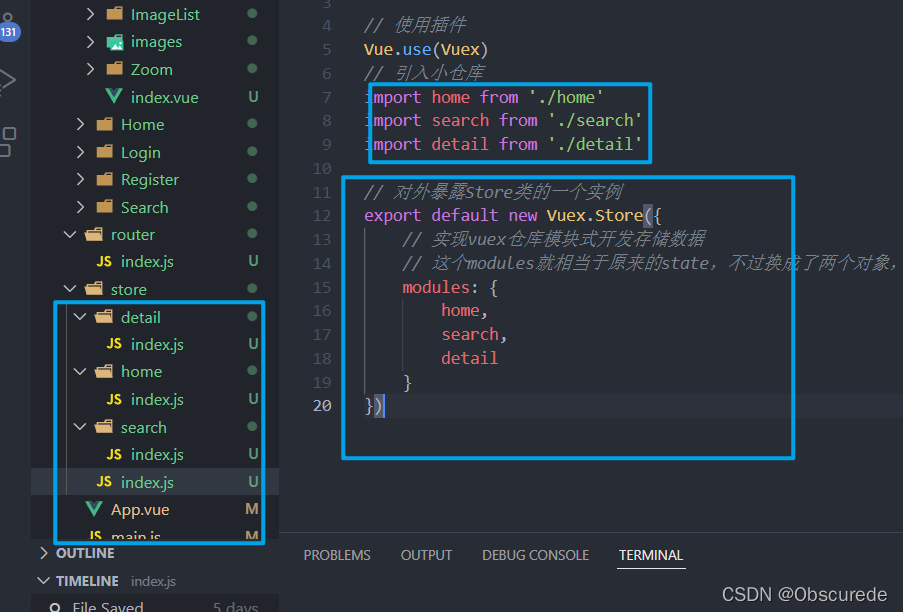Screen dimensions: 903x612
Task: Collapse the TIMELINE section
Action: (43, 581)
